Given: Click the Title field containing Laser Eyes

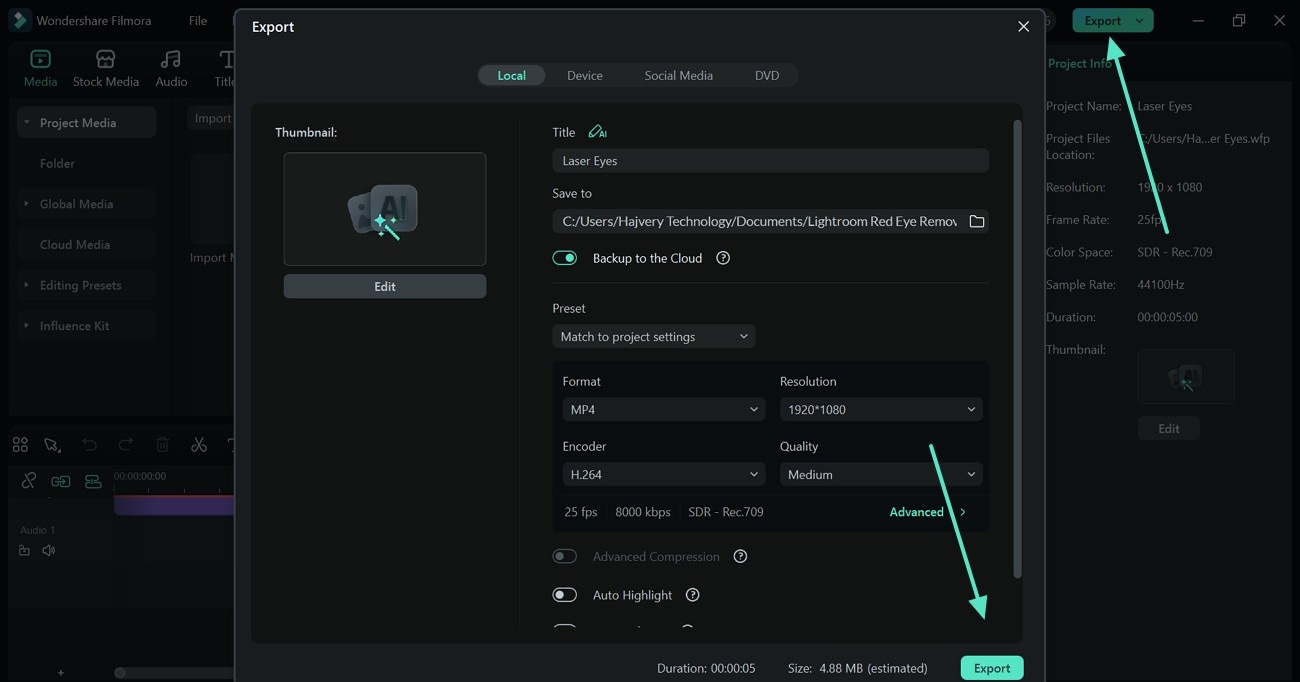Looking at the screenshot, I should [770, 161].
